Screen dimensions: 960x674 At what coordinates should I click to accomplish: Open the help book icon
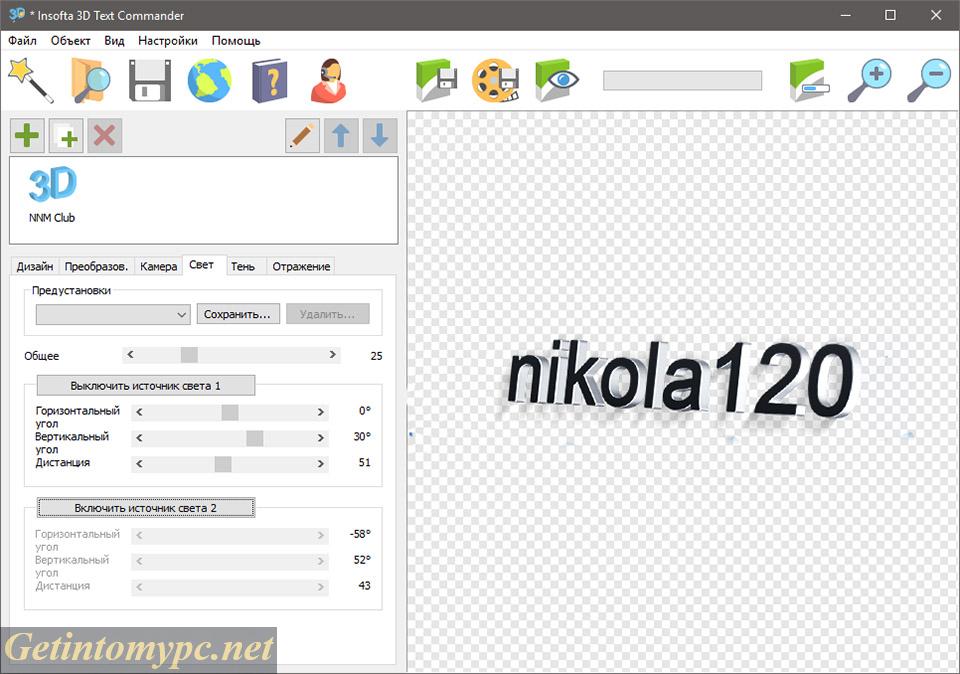click(x=268, y=78)
